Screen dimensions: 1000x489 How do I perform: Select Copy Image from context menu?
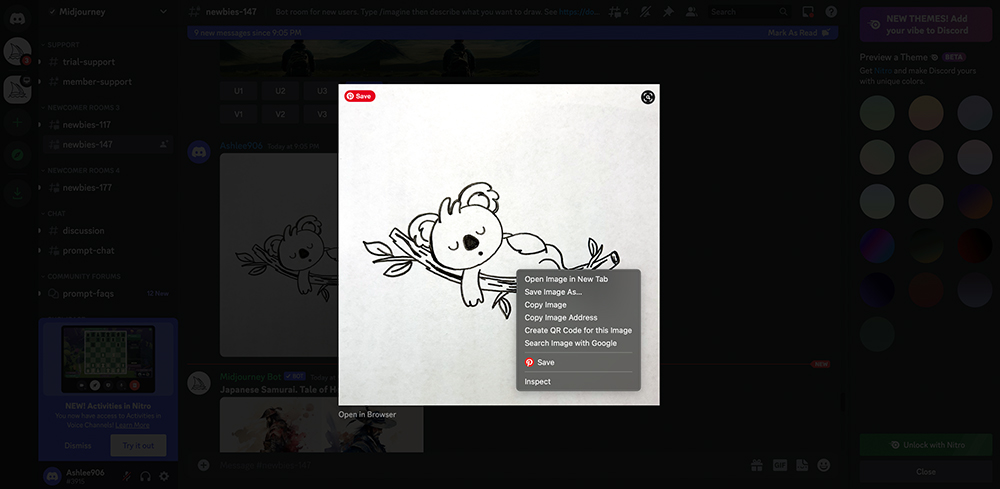pyautogui.click(x=545, y=305)
